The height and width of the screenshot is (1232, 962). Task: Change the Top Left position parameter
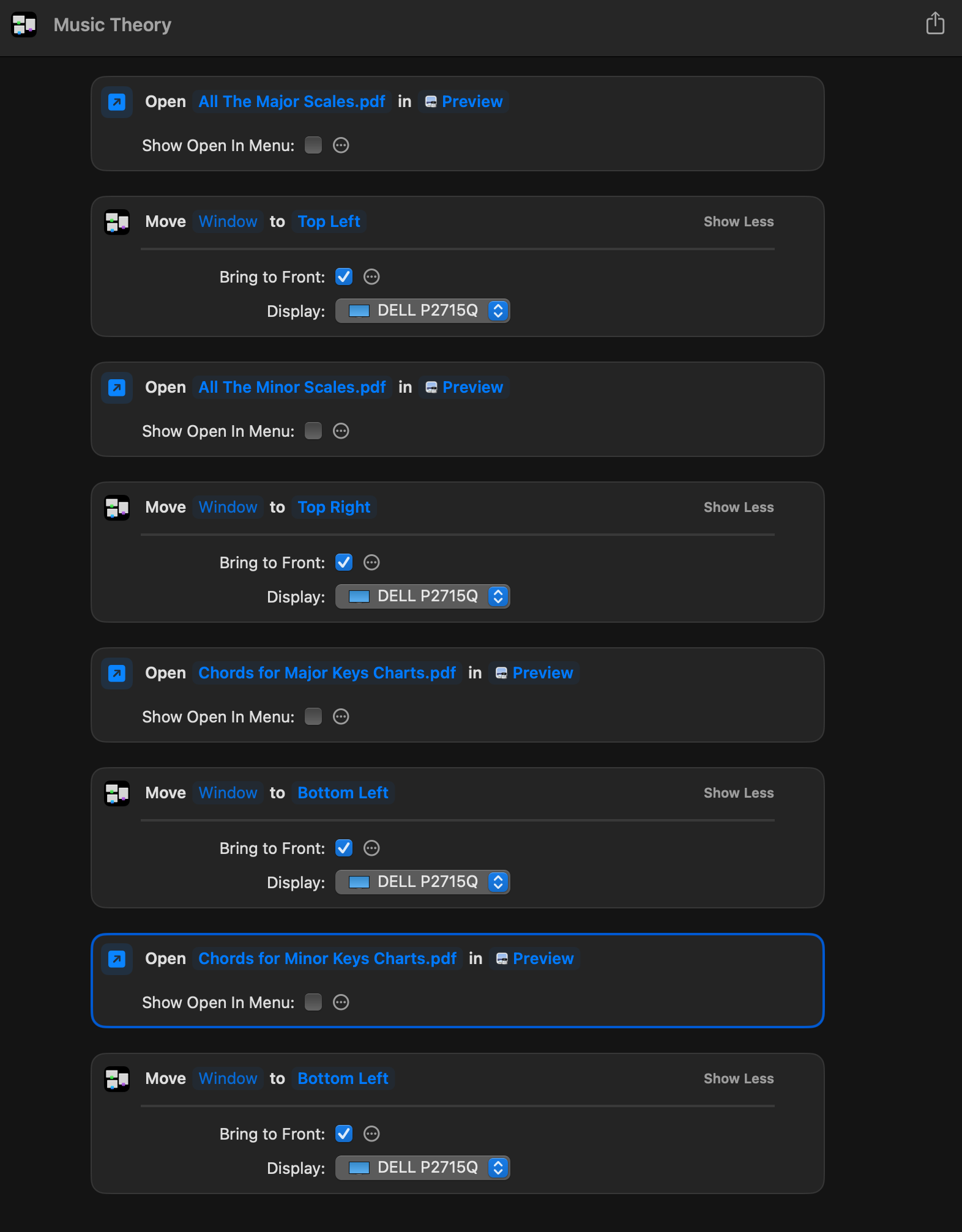329,221
